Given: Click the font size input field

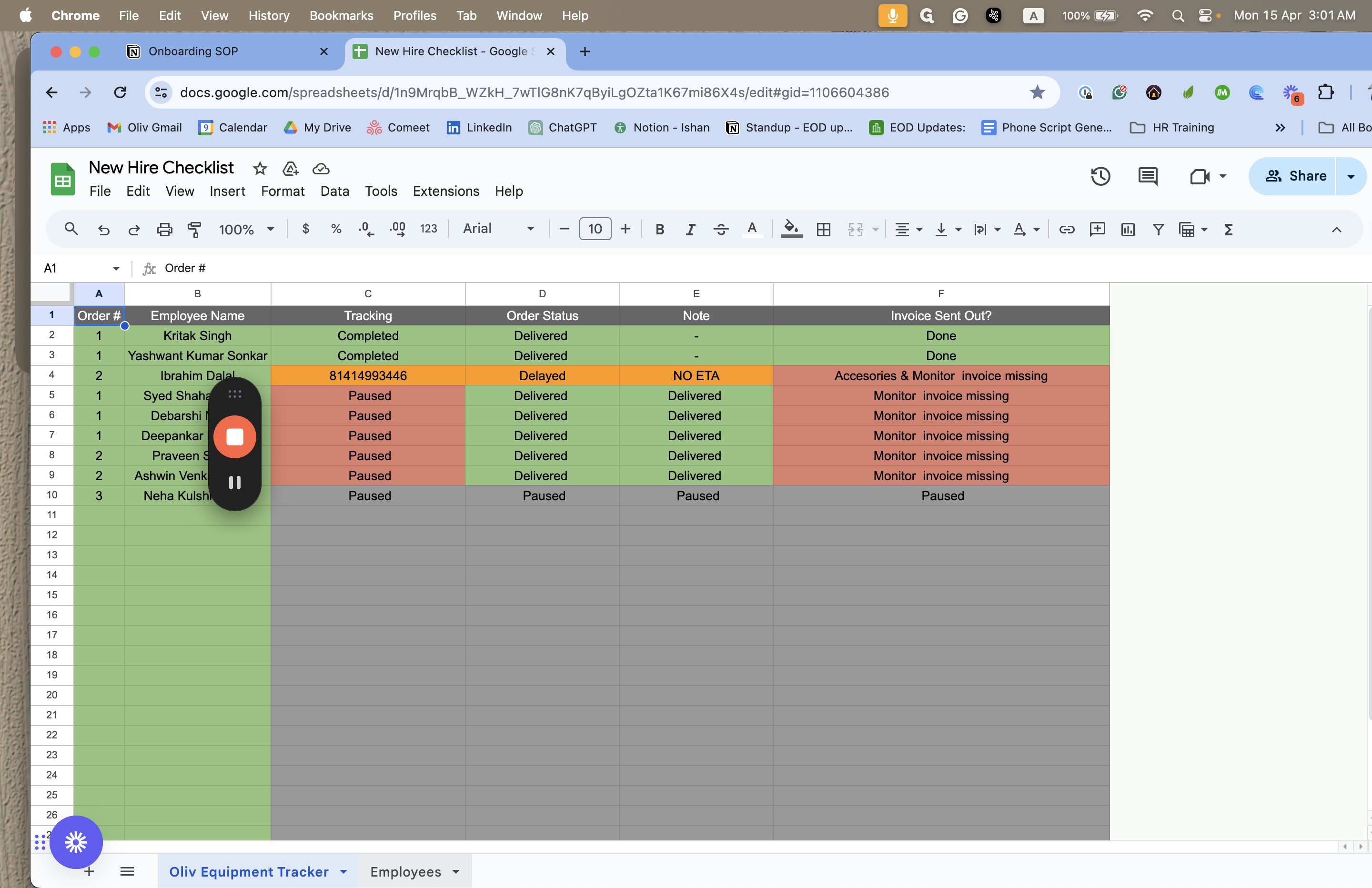Looking at the screenshot, I should point(595,229).
